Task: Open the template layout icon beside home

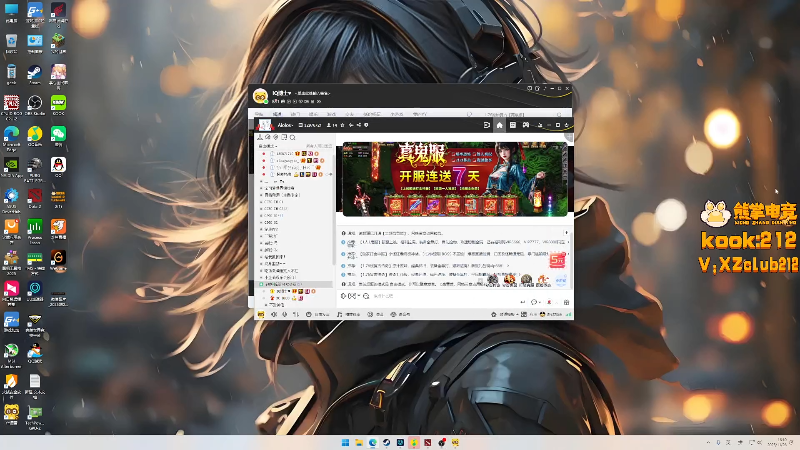Action: point(513,125)
